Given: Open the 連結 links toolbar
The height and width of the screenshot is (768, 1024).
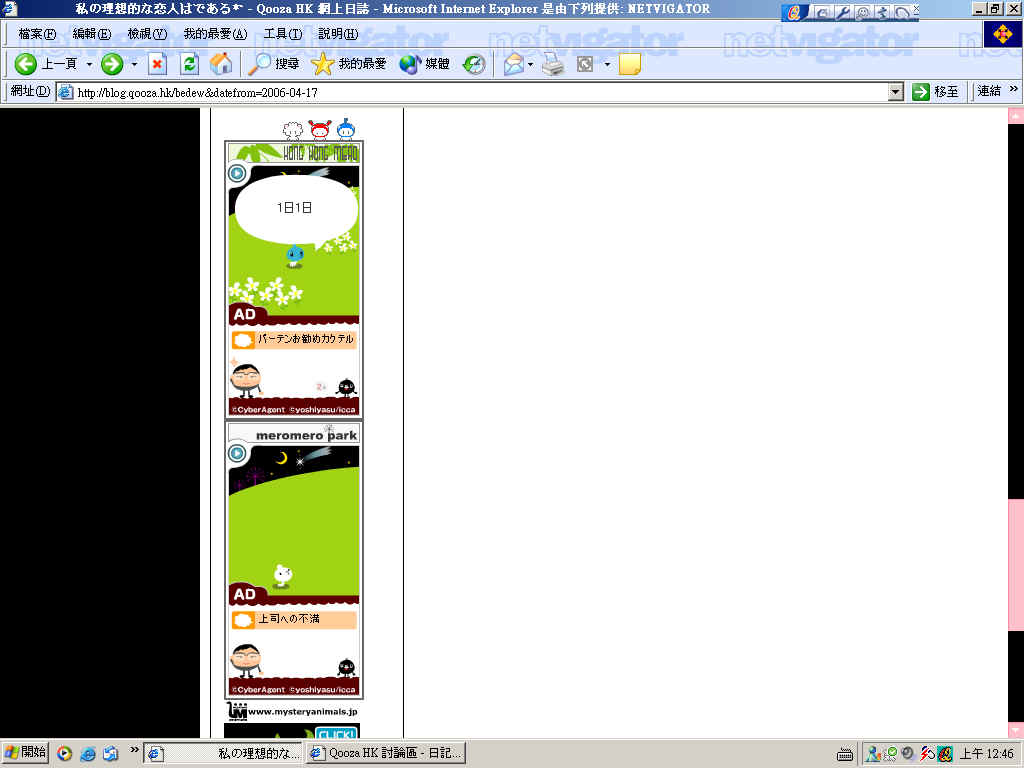Looking at the screenshot, I should coord(989,91).
